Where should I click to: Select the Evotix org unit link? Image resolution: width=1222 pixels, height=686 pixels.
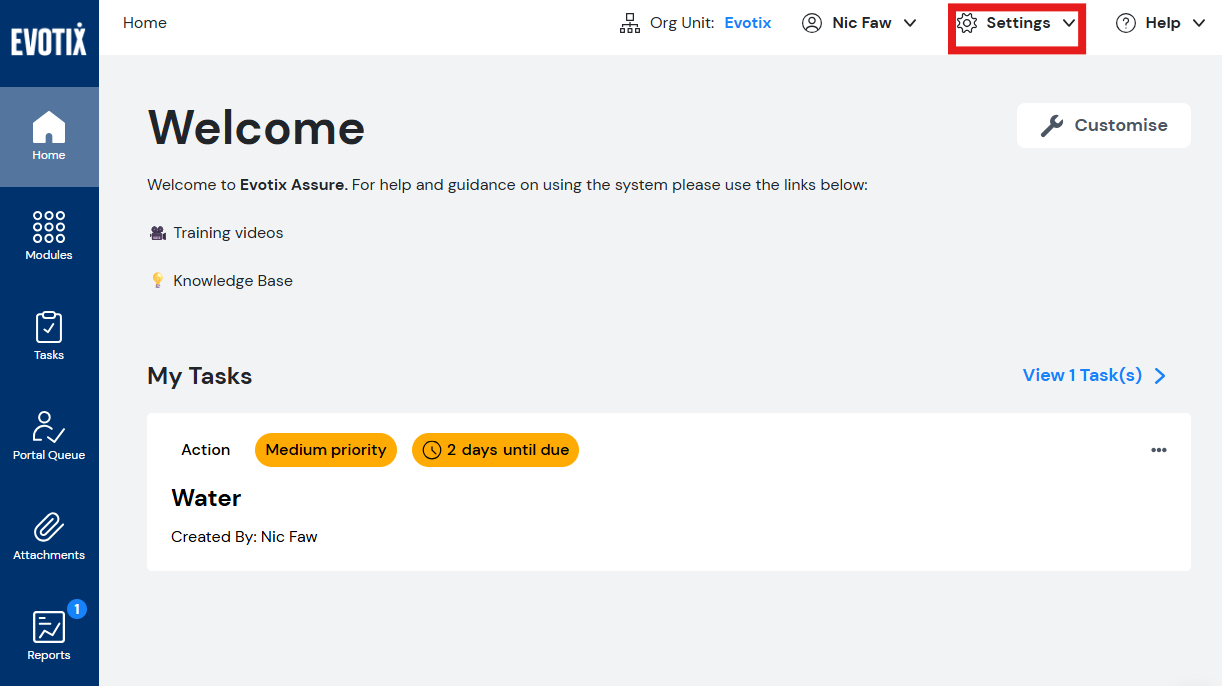748,23
